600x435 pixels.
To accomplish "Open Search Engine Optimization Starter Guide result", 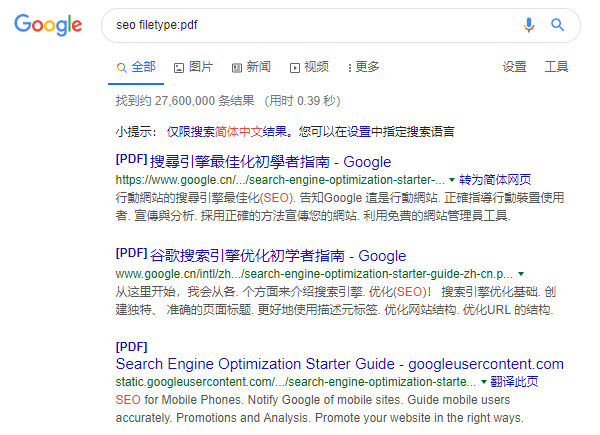I will 339,364.
